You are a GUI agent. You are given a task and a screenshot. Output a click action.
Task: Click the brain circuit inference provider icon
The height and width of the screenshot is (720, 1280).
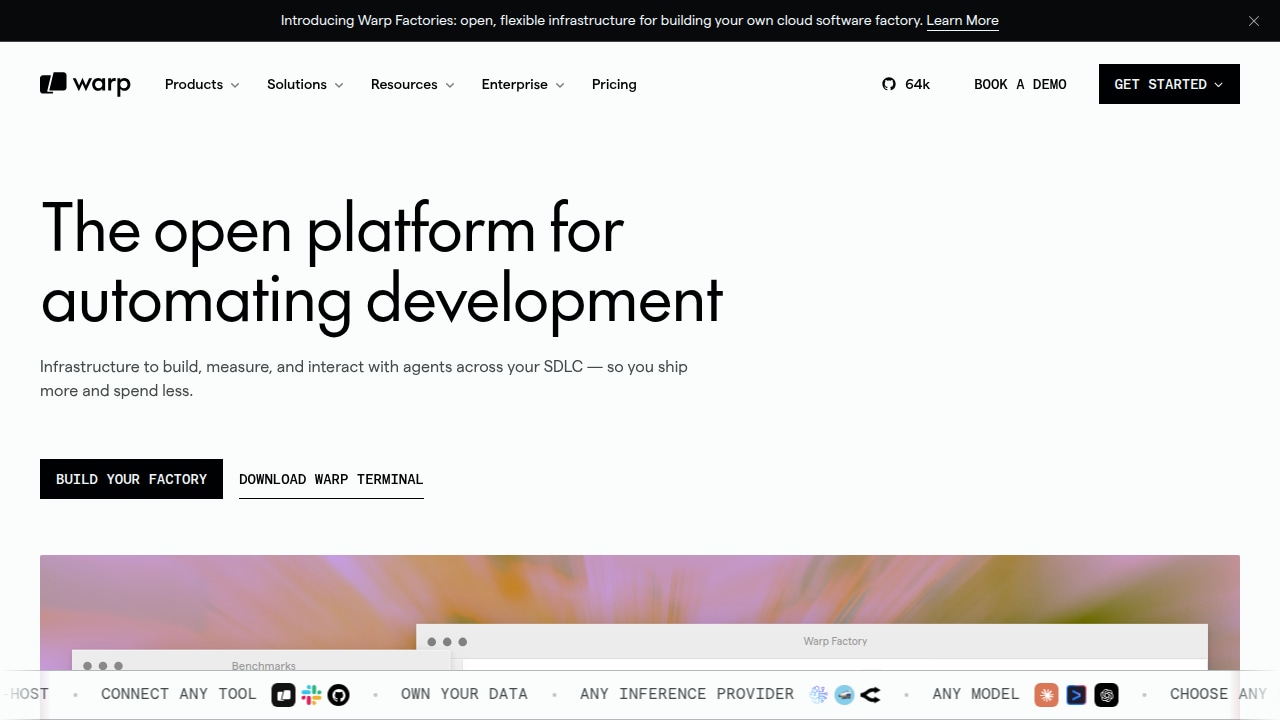[x=819, y=695]
